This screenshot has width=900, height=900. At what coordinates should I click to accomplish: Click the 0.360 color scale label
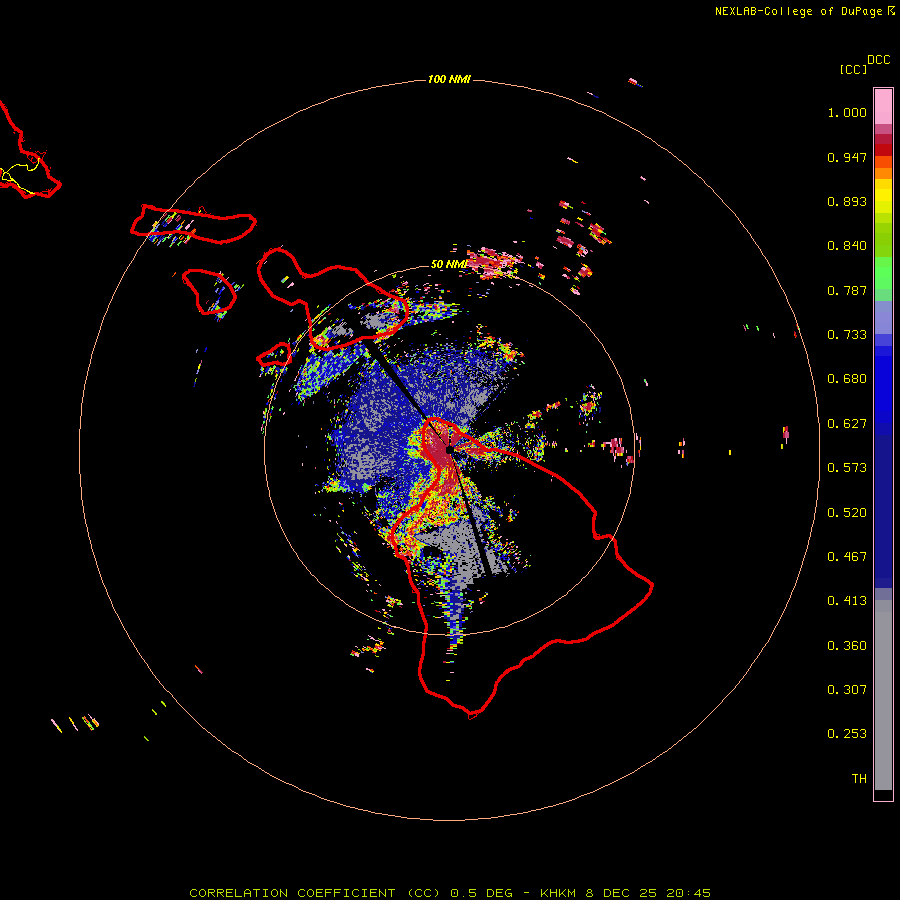click(847, 646)
